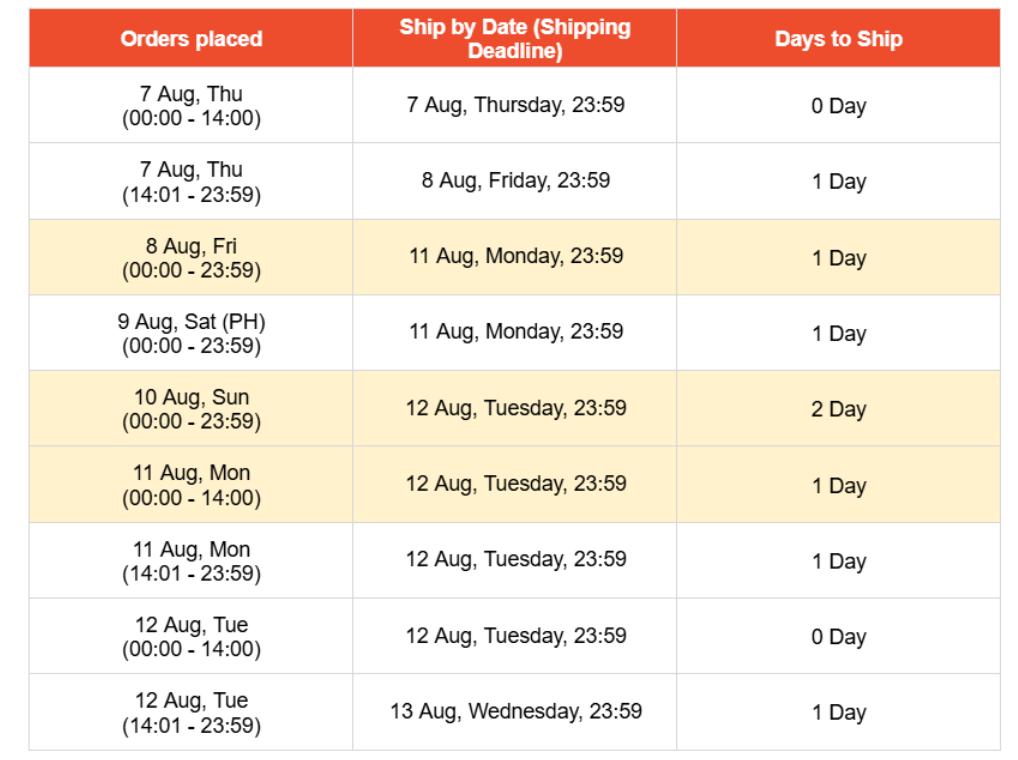Click the "7 Aug, Thursday, 23:59" deadline cell
Viewport: 1018px width, 760px height.
[515, 105]
